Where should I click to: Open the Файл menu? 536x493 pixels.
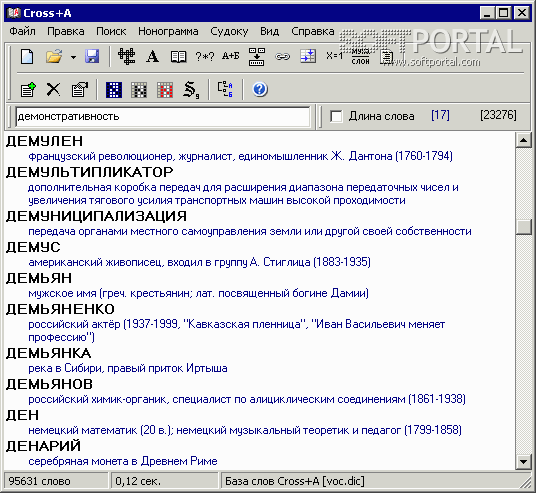pyautogui.click(x=22, y=31)
